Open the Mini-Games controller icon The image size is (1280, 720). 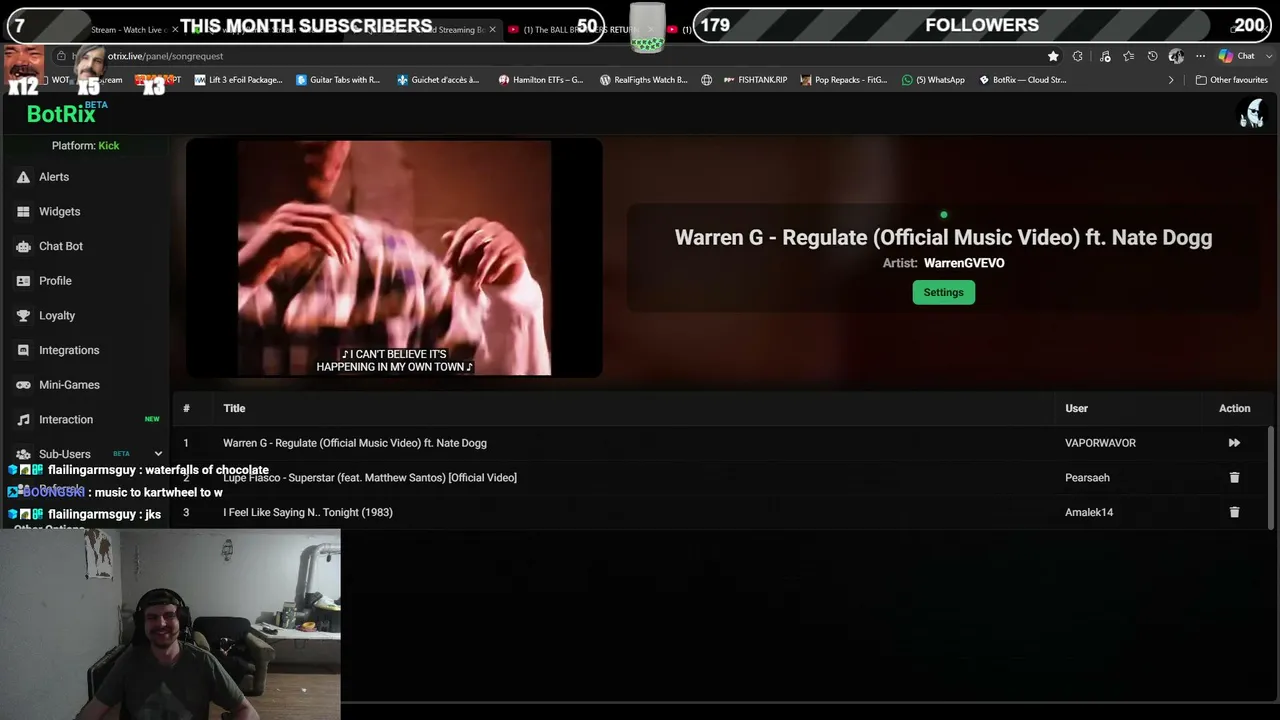[x=23, y=385]
